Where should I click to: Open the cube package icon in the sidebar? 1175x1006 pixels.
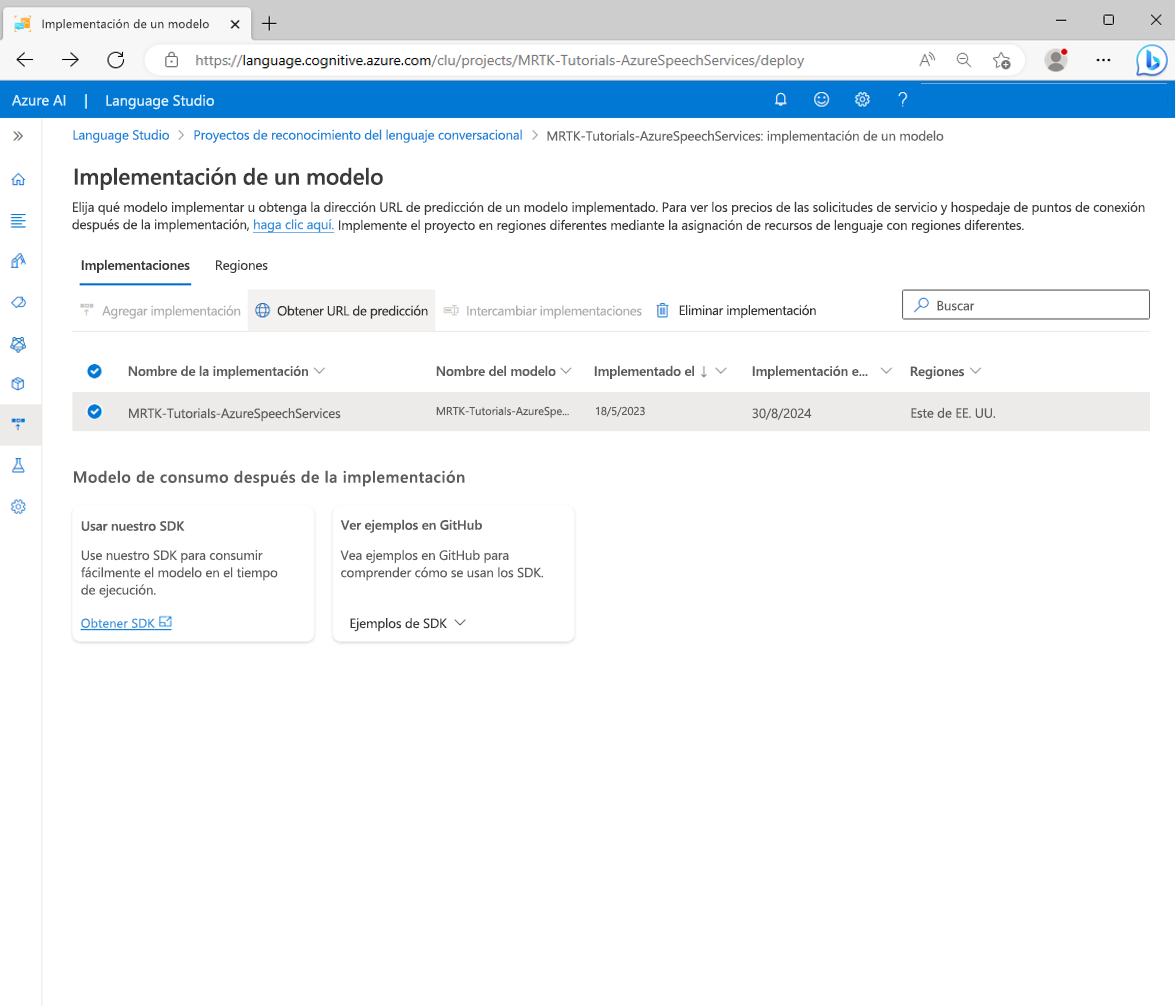pyautogui.click(x=18, y=384)
